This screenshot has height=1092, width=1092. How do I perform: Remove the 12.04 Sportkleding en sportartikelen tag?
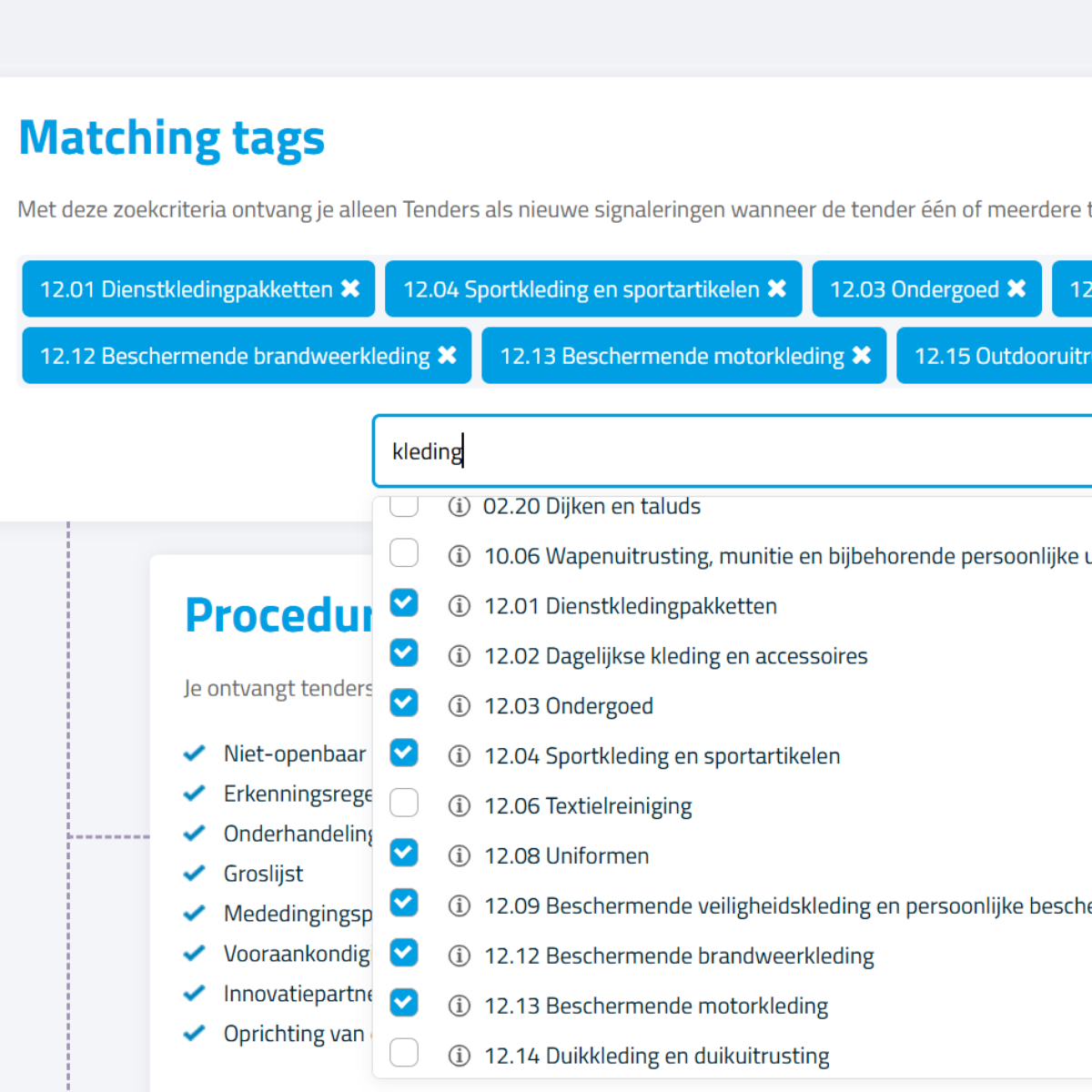[777, 289]
